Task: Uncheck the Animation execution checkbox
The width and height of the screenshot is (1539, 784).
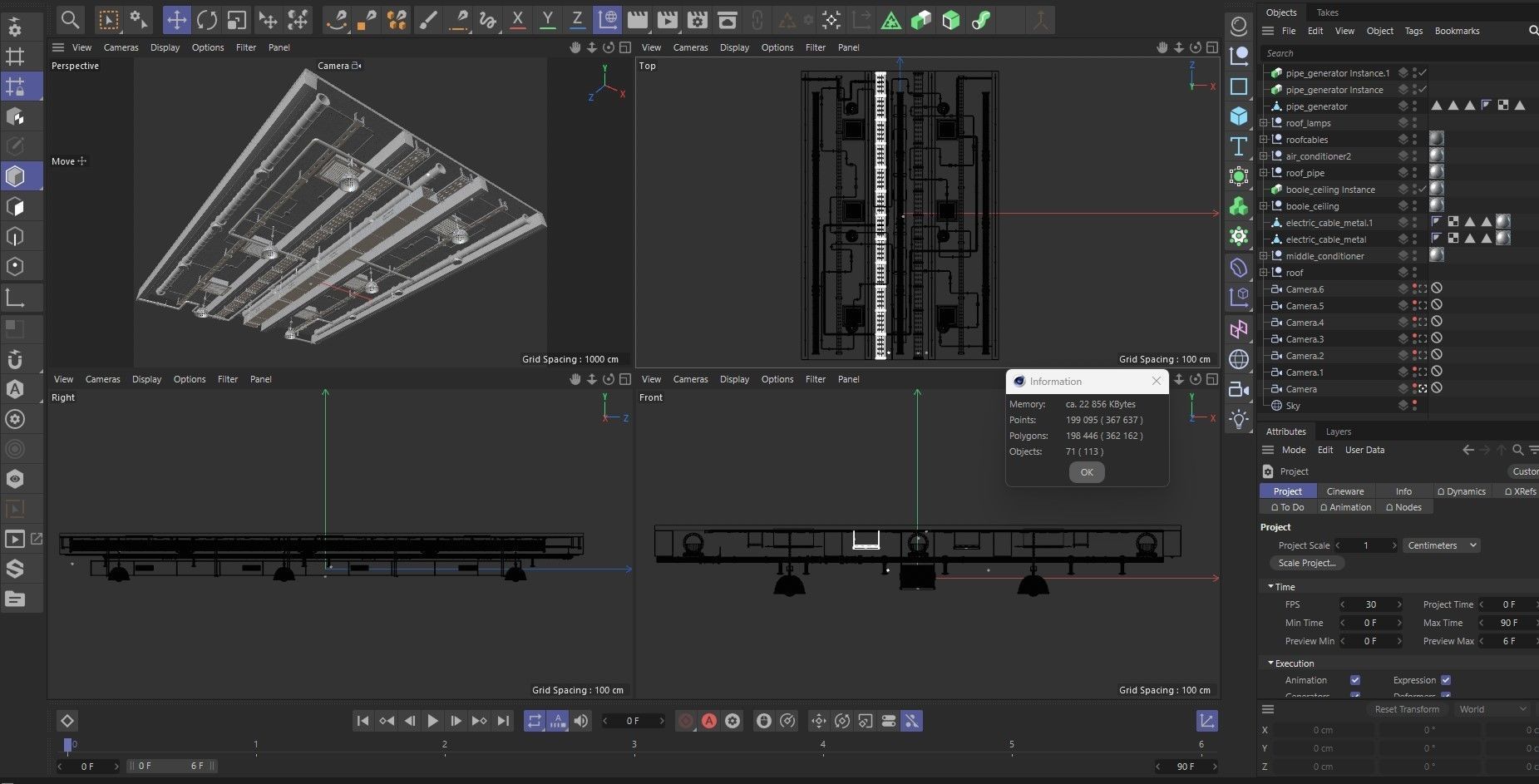Action: (x=1355, y=680)
